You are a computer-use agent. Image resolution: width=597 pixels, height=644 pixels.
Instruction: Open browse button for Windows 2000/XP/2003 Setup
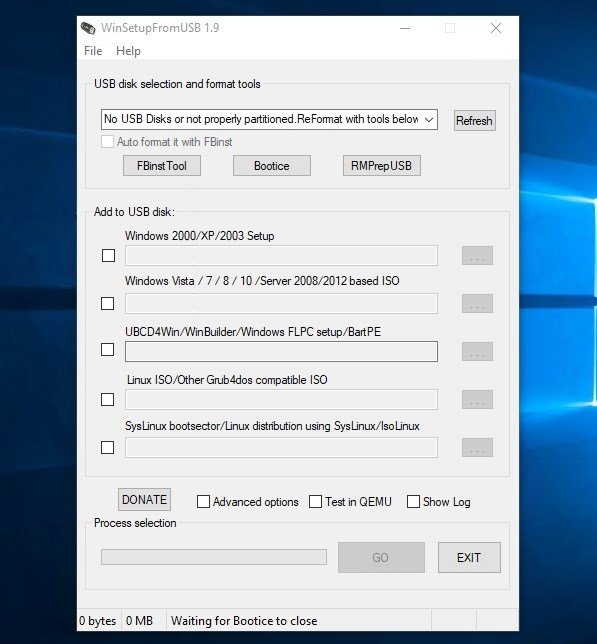pyautogui.click(x=477, y=255)
